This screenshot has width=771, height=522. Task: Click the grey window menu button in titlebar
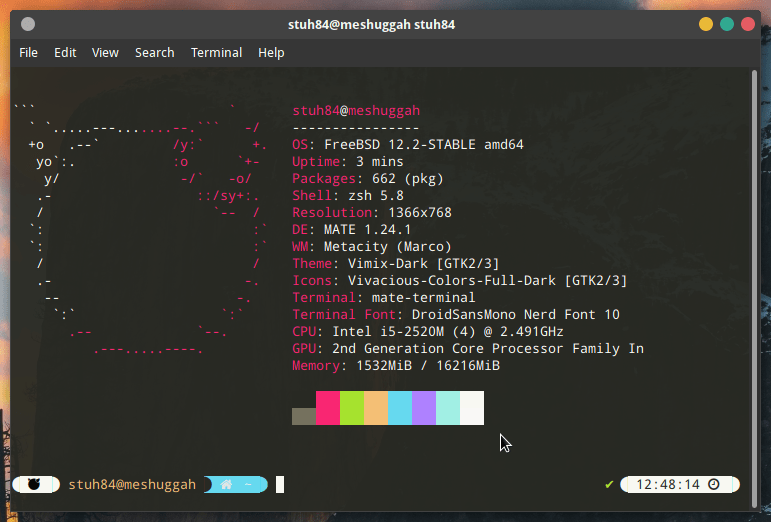[x=28, y=24]
